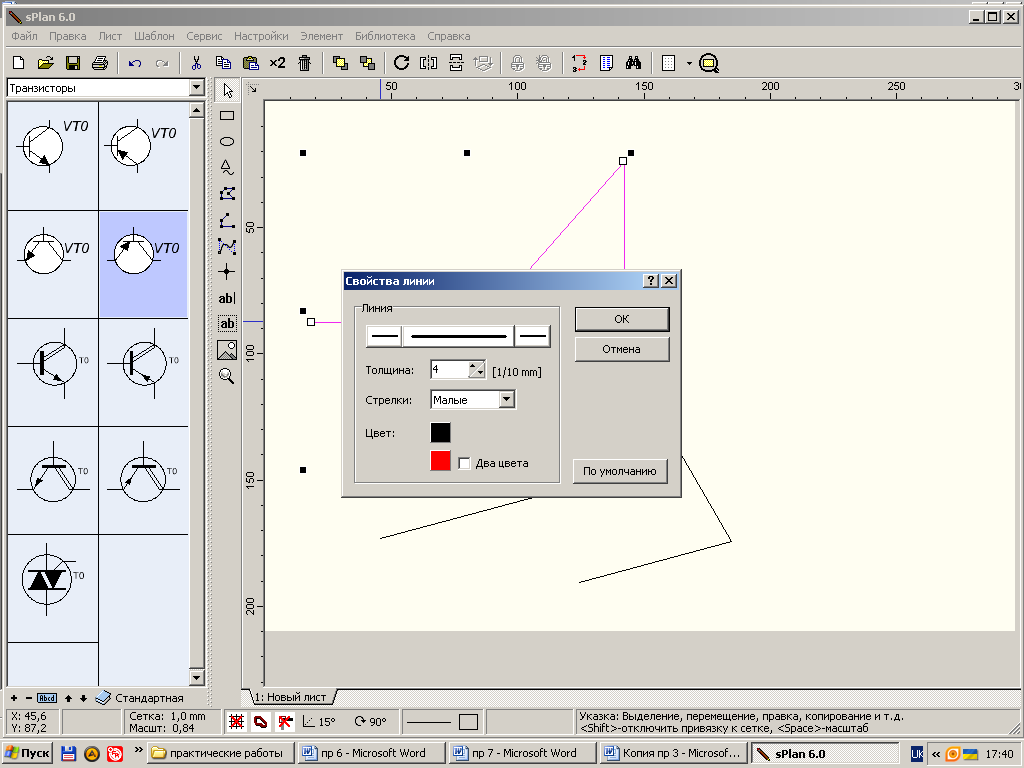1024x768 pixels.
Task: Click the По умолчанию button
Action: pyautogui.click(x=620, y=471)
